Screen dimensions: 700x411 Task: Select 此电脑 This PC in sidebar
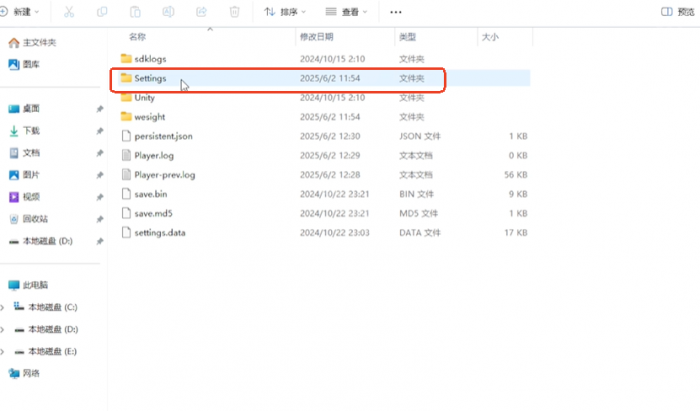(28, 285)
